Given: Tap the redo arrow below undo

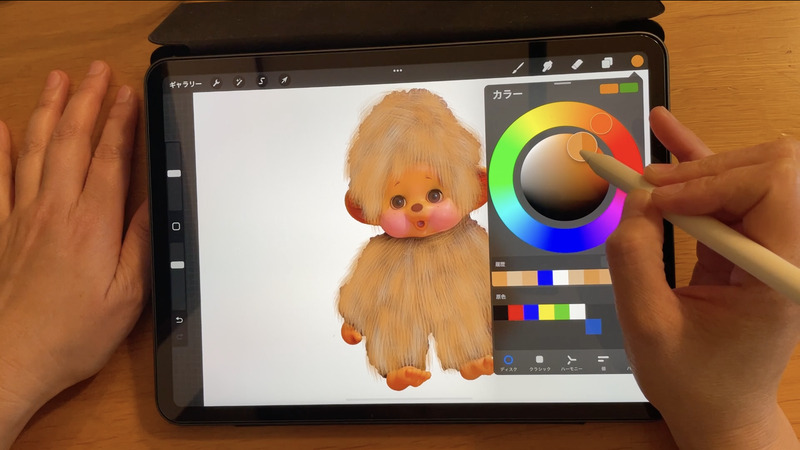Looking at the screenshot, I should (180, 337).
